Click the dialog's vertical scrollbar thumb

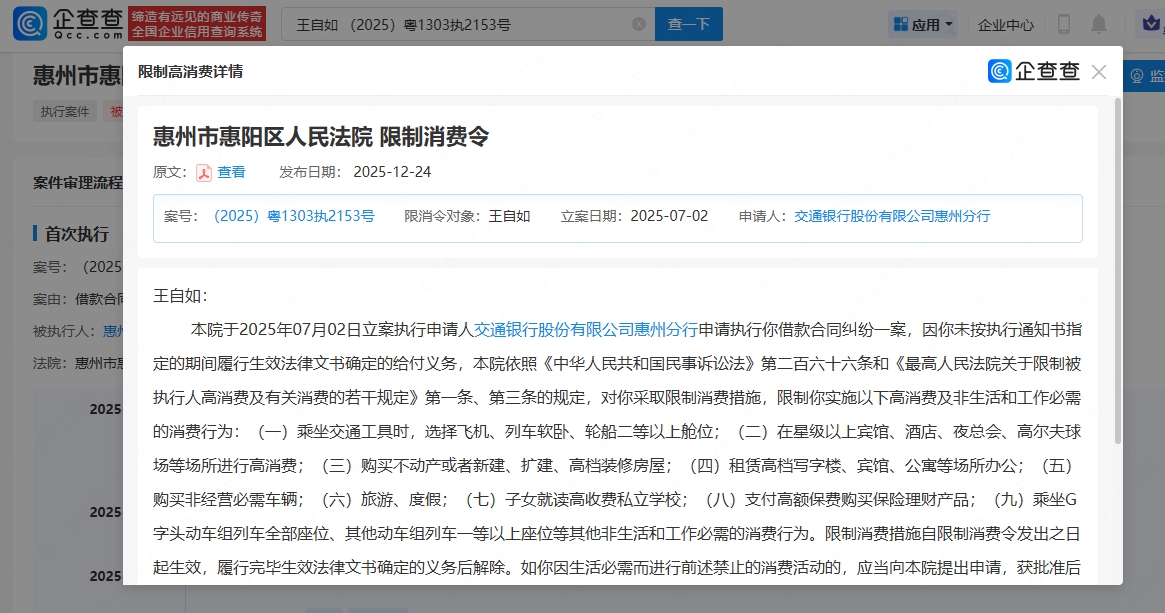click(x=1117, y=270)
